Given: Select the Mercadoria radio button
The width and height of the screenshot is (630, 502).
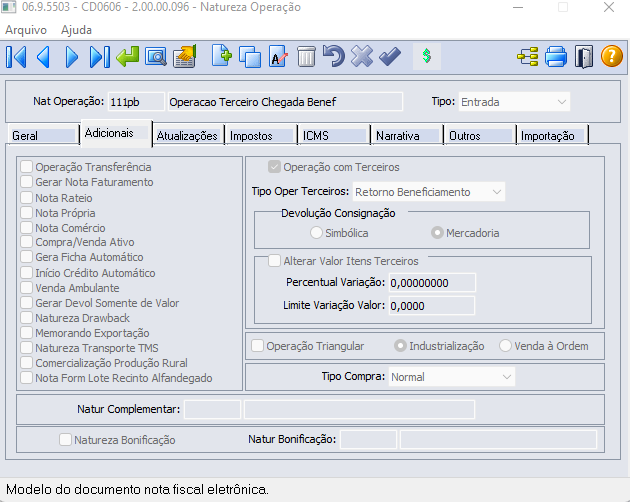Looking at the screenshot, I should [x=437, y=233].
